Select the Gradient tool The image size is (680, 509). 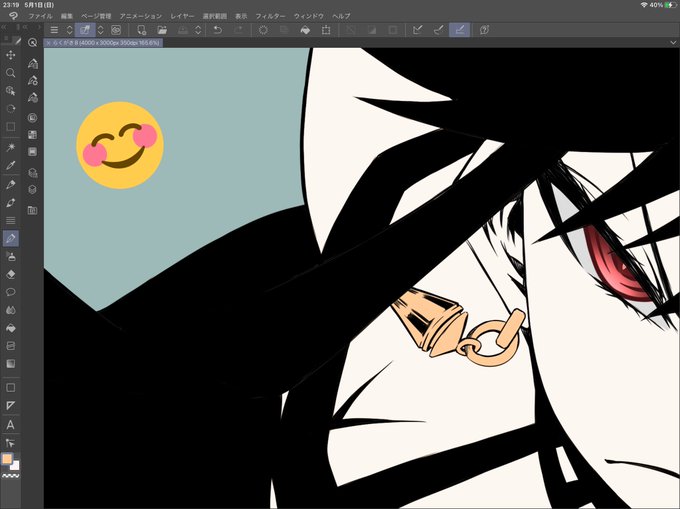tap(10, 363)
